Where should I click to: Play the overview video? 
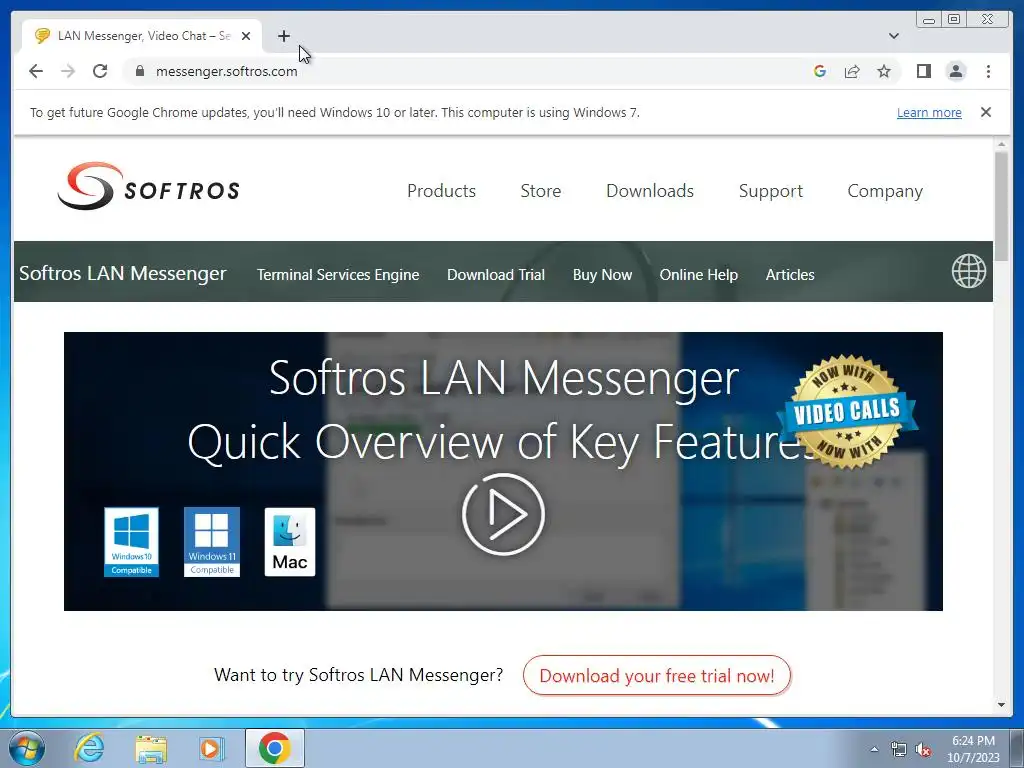click(x=503, y=515)
